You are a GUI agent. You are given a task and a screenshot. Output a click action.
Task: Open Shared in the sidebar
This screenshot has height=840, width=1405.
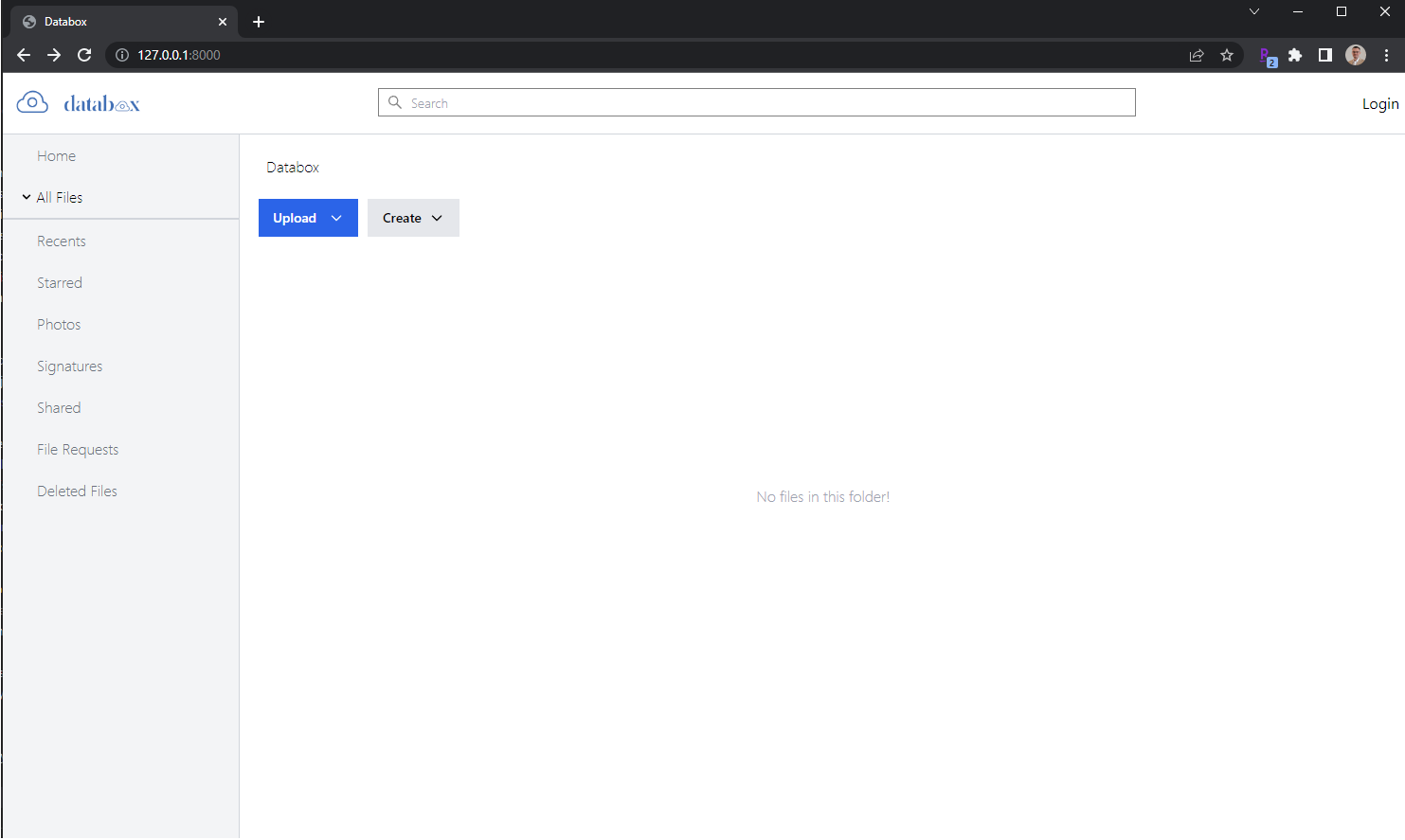(x=59, y=408)
